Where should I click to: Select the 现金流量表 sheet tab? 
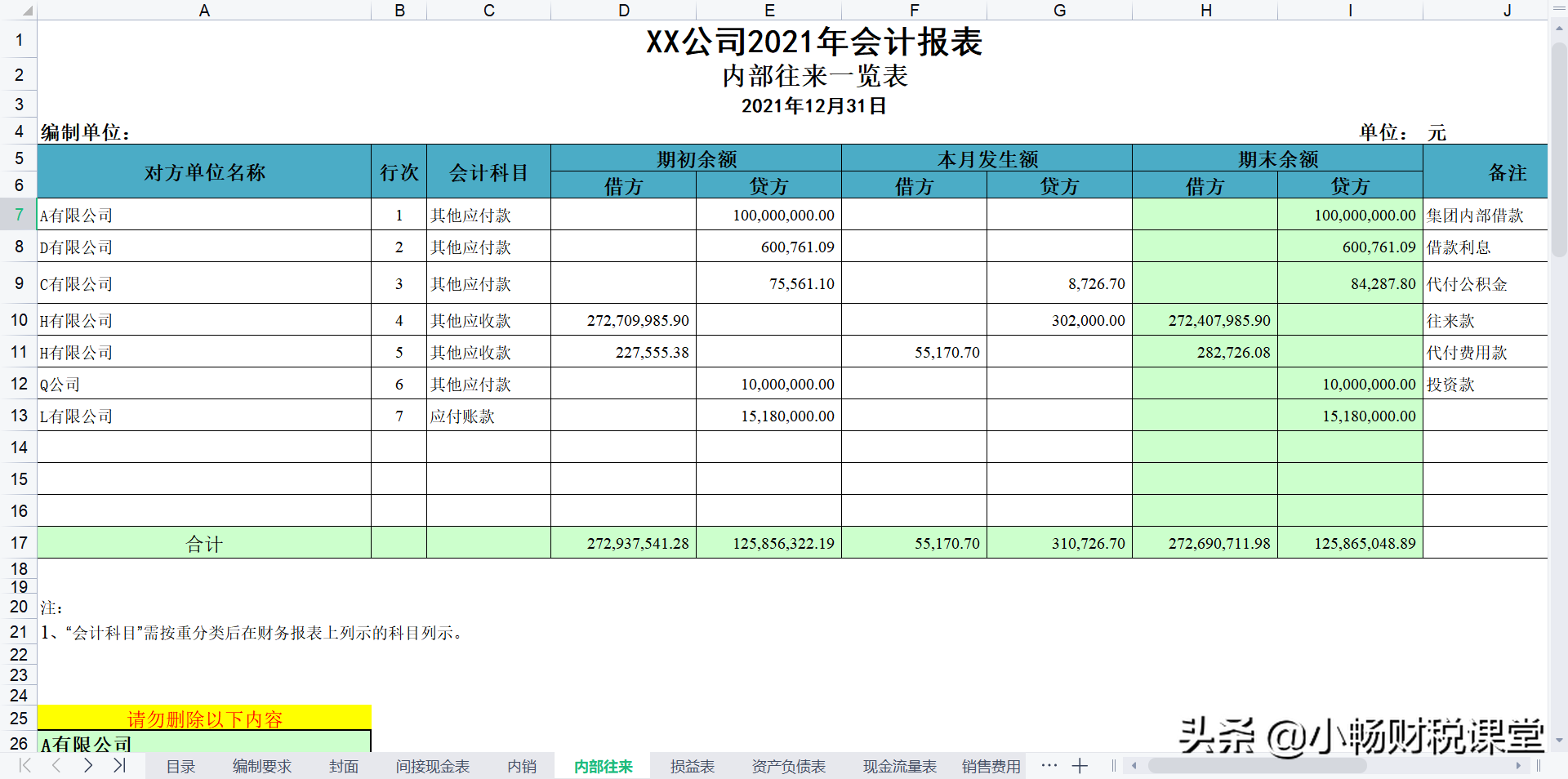point(898,766)
